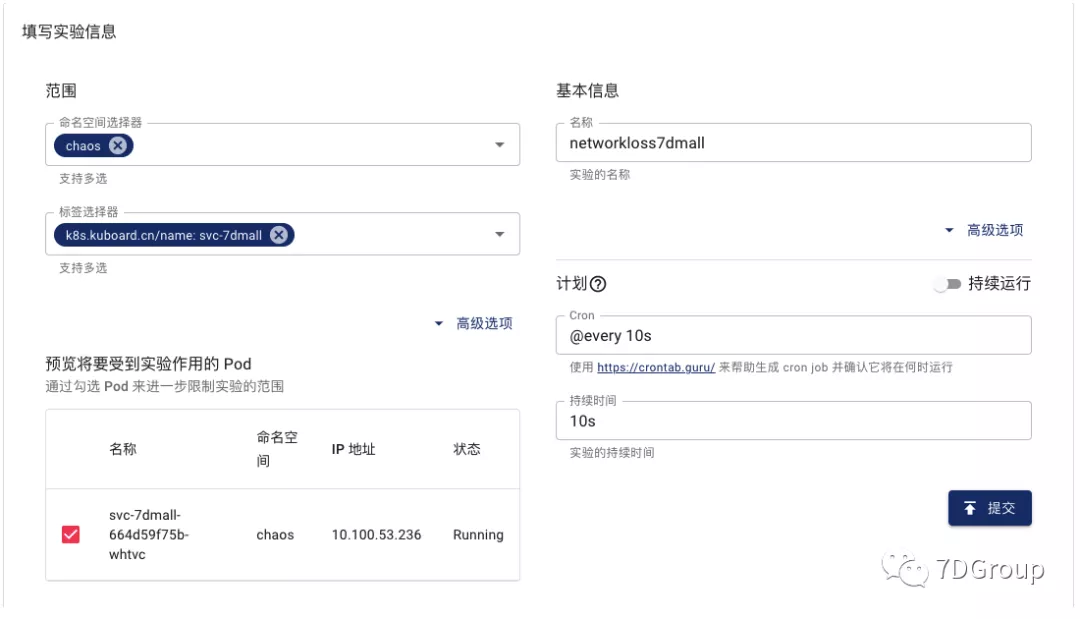
Task: Click the 填写实验信息 heading
Action: pyautogui.click(x=69, y=32)
